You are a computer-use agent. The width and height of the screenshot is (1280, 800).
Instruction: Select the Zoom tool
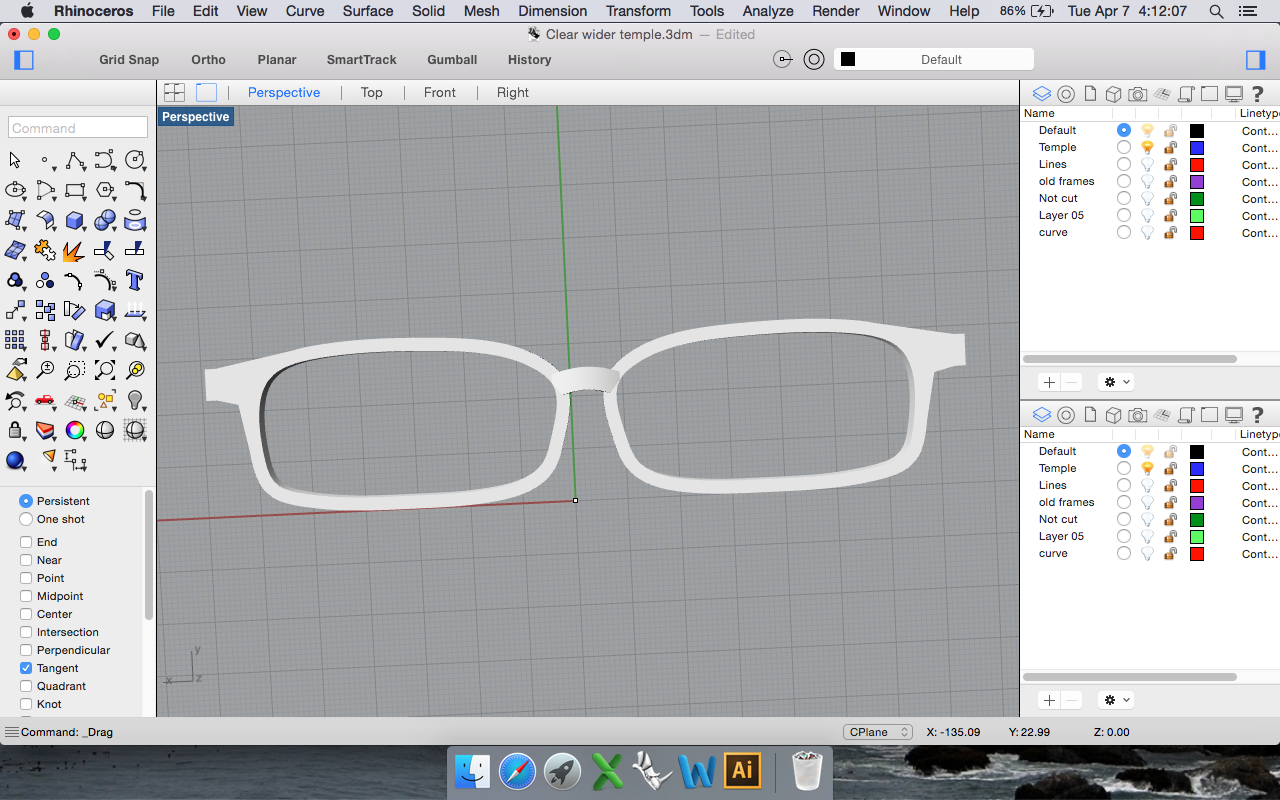pos(45,370)
